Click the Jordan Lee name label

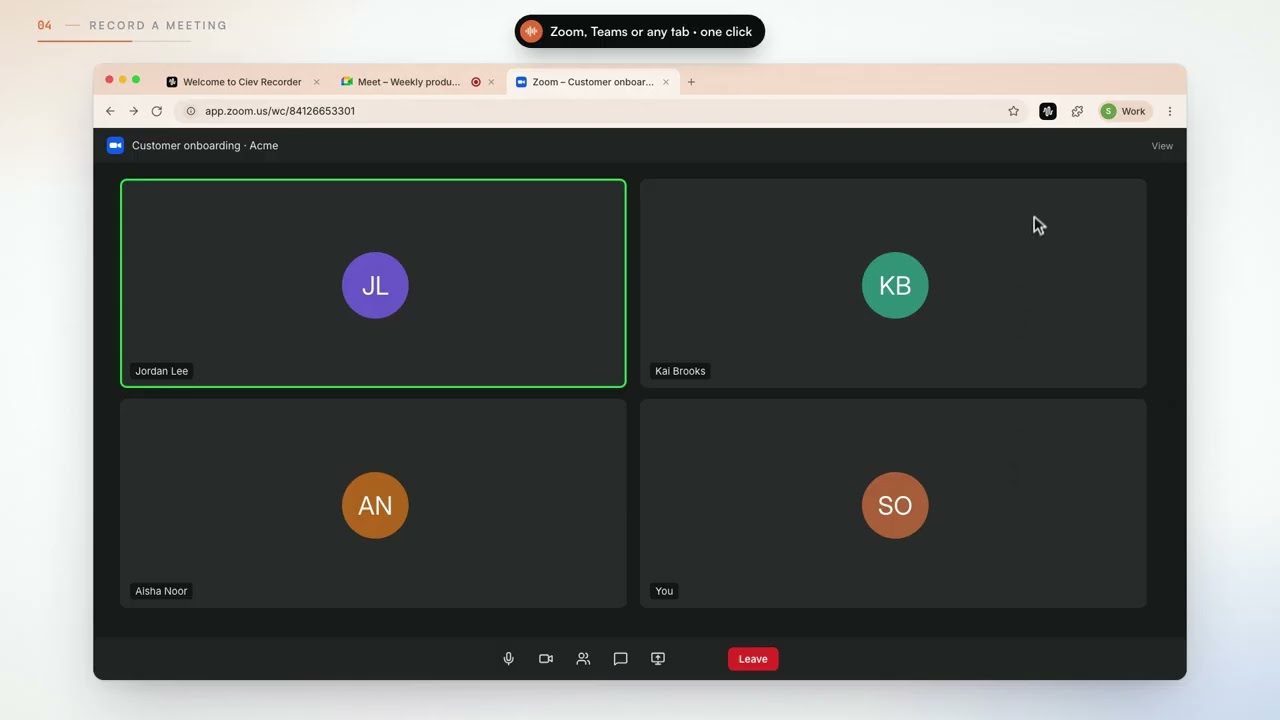pos(161,371)
